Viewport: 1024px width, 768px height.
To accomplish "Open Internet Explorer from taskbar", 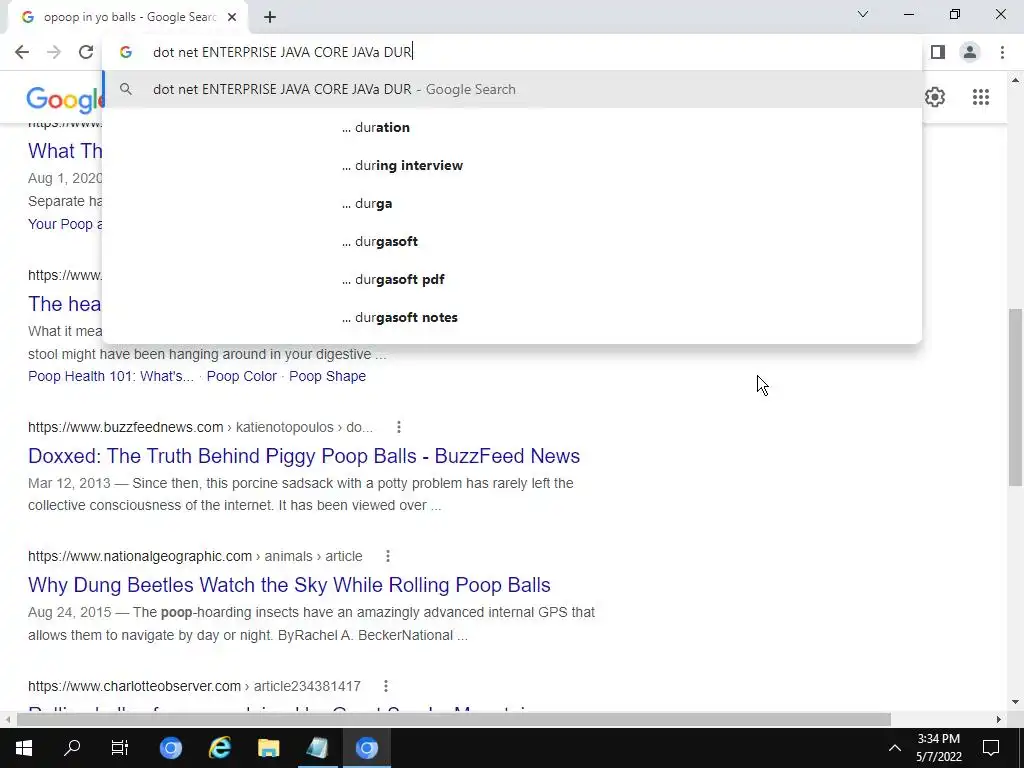I will pyautogui.click(x=220, y=748).
